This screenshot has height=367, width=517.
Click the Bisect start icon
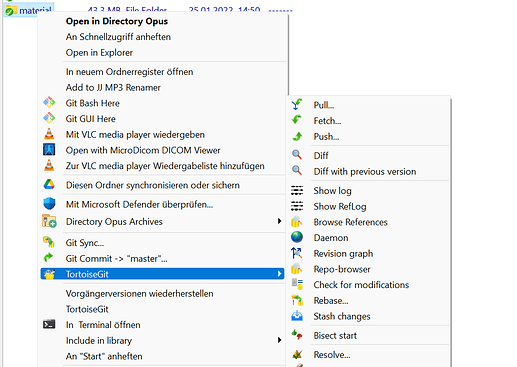(x=297, y=334)
